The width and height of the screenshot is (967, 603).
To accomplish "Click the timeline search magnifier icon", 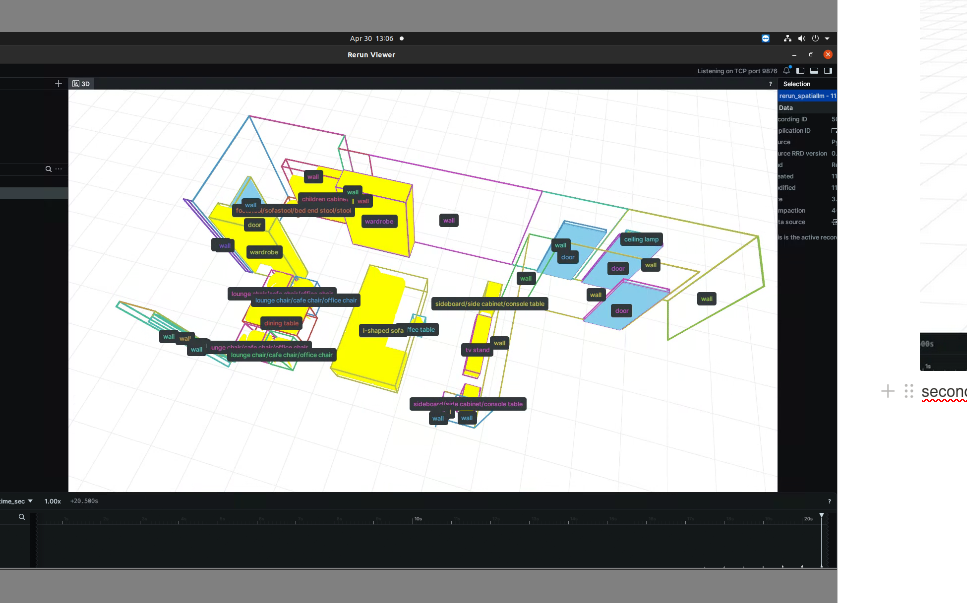I will click(x=22, y=517).
